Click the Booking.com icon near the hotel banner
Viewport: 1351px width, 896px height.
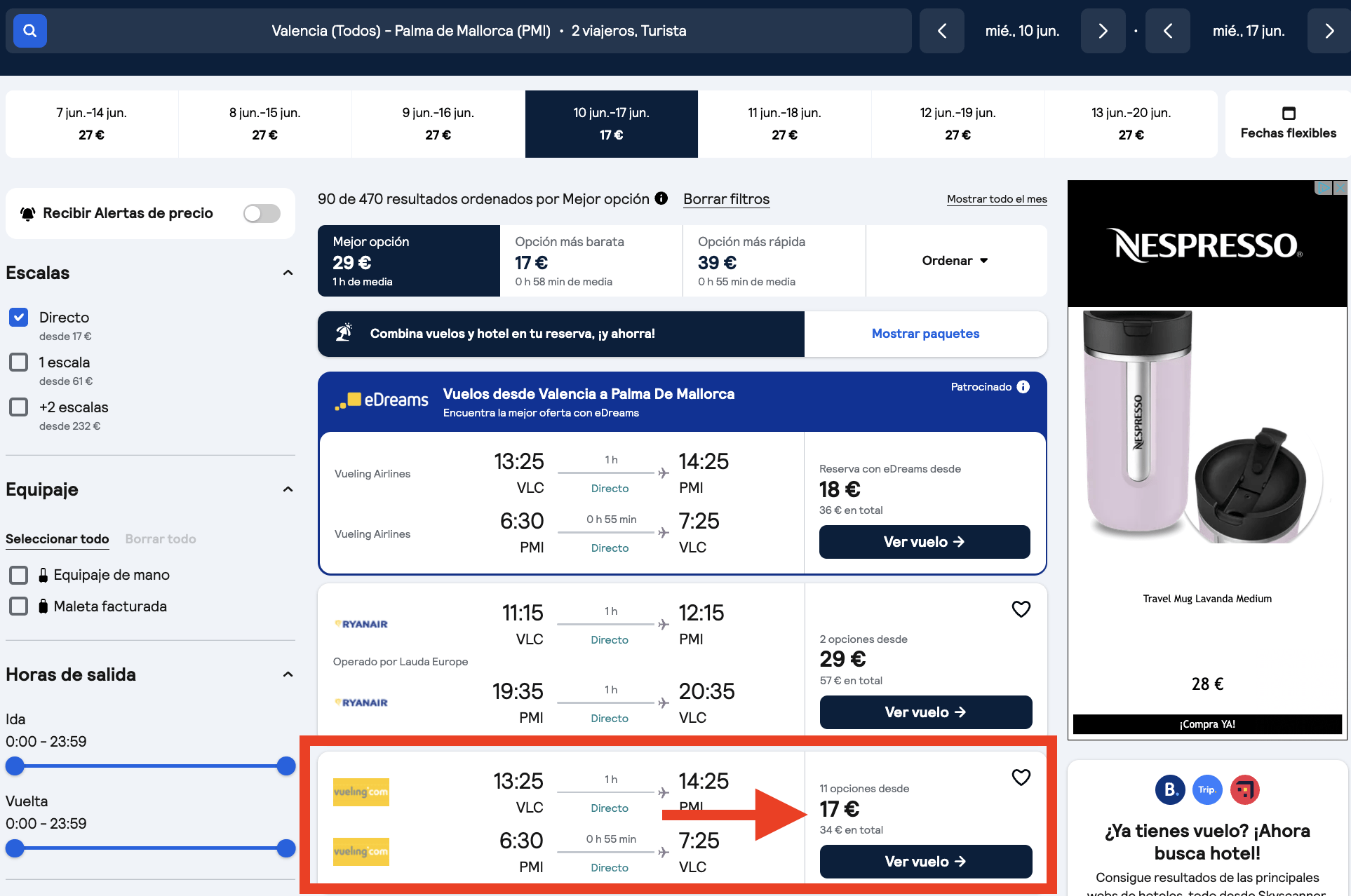tap(1170, 789)
